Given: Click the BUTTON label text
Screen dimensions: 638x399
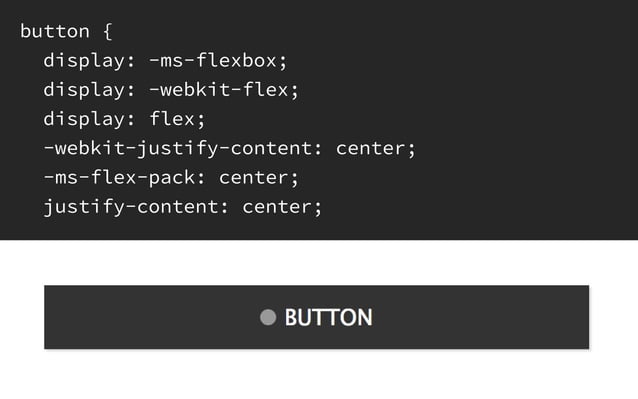Looking at the screenshot, I should coord(328,317).
